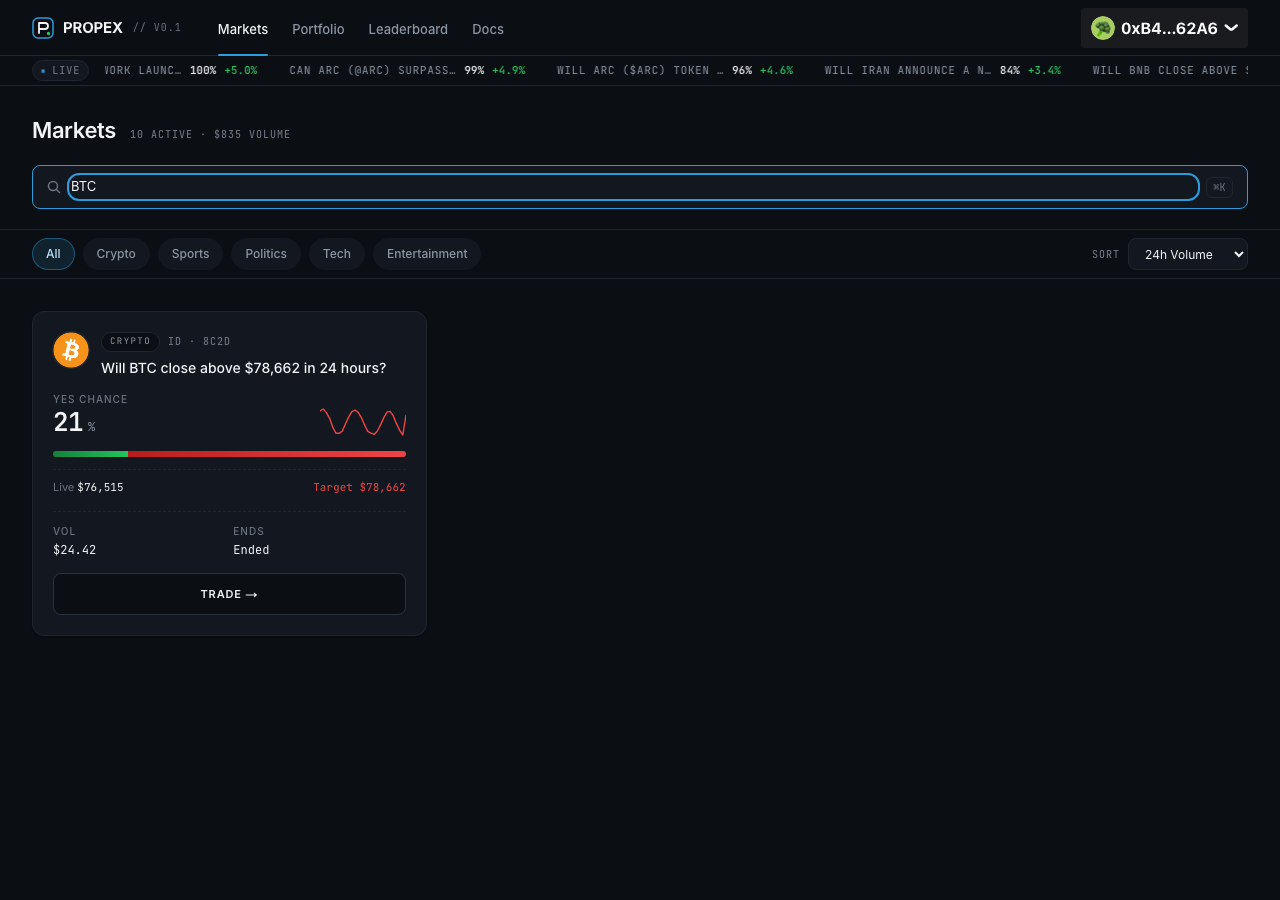Click the LIVE indicator badge
This screenshot has width=1280, height=900.
pyautogui.click(x=60, y=70)
